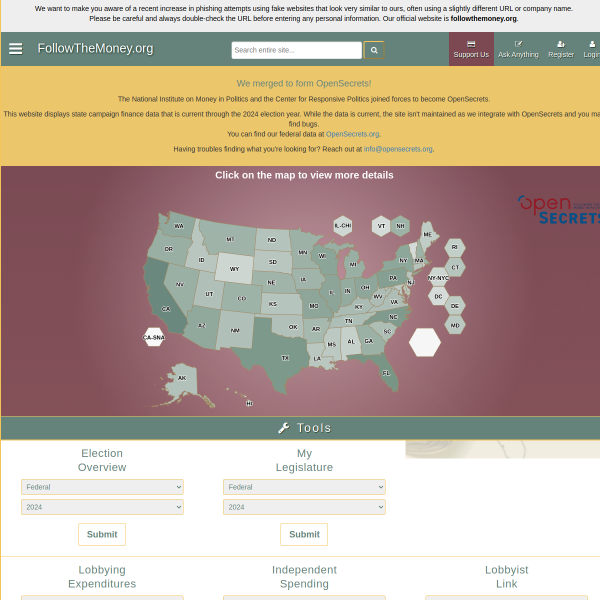Focus the Search entire site field

click(297, 50)
